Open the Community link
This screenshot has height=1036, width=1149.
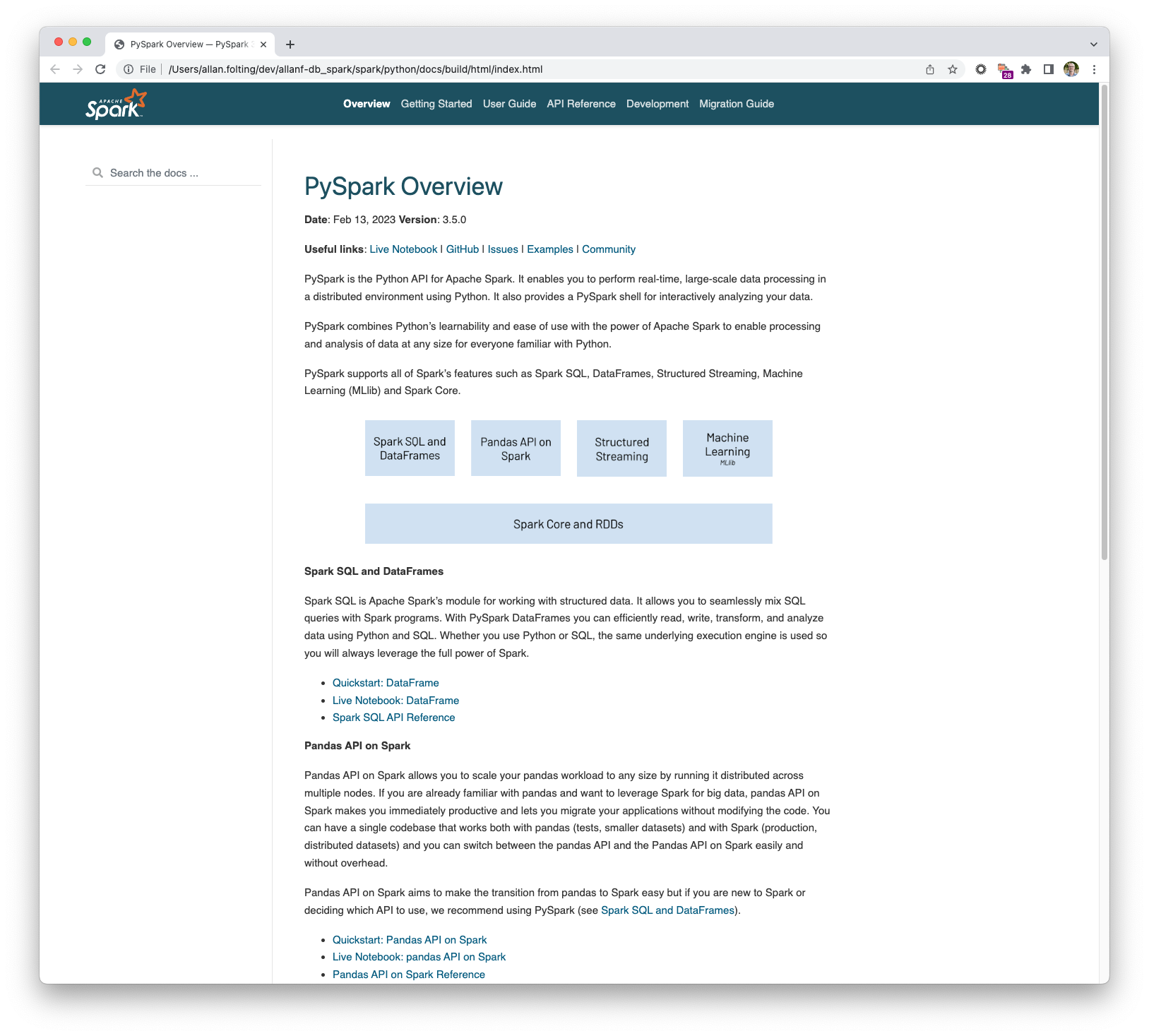click(609, 249)
